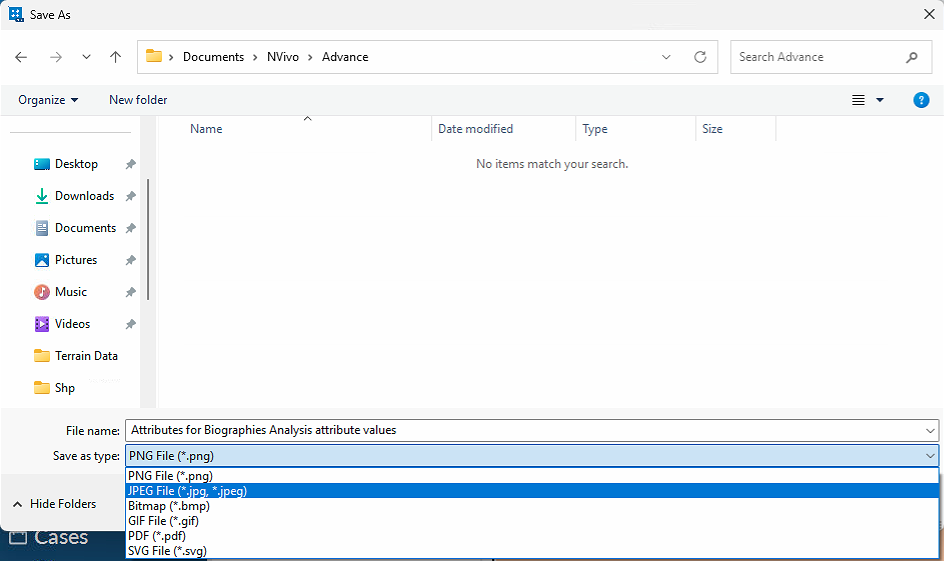Expand the address bar path history dropdown
This screenshot has width=944, height=561.
[667, 57]
